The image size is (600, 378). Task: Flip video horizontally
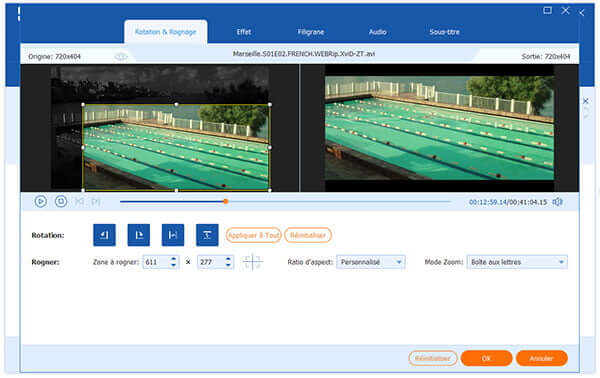click(x=173, y=235)
